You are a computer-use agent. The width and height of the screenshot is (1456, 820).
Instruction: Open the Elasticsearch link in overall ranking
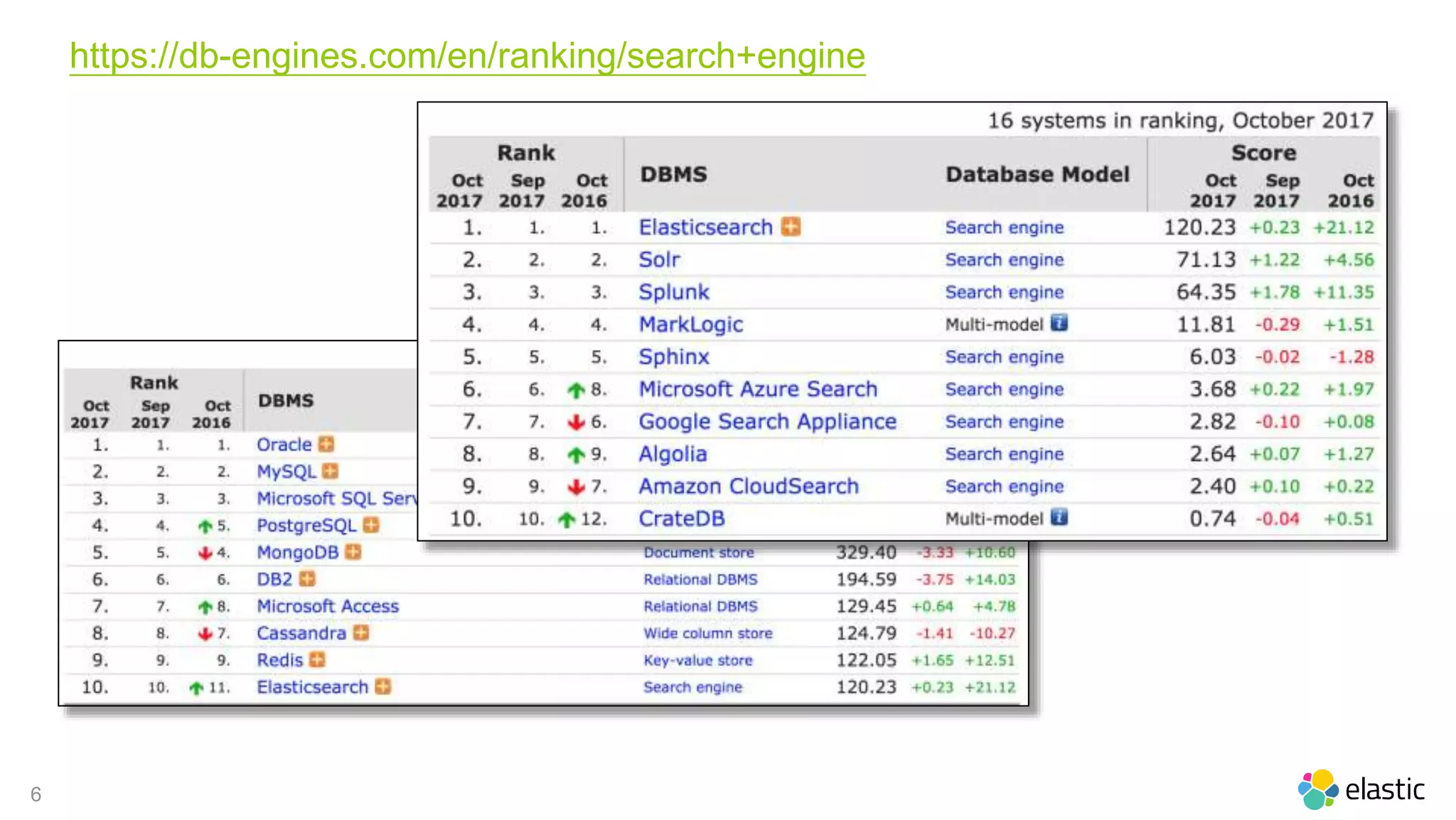click(x=312, y=687)
